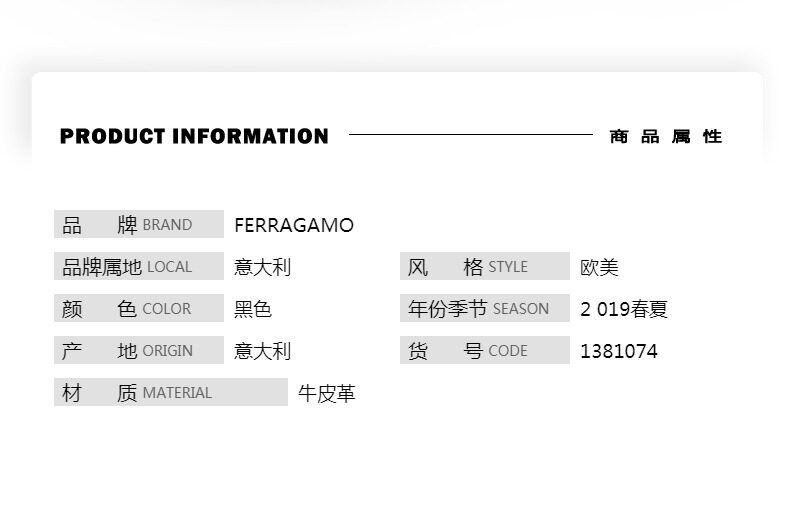
Task: Click 意大利 next to the LOCAL label
Action: click(262, 267)
